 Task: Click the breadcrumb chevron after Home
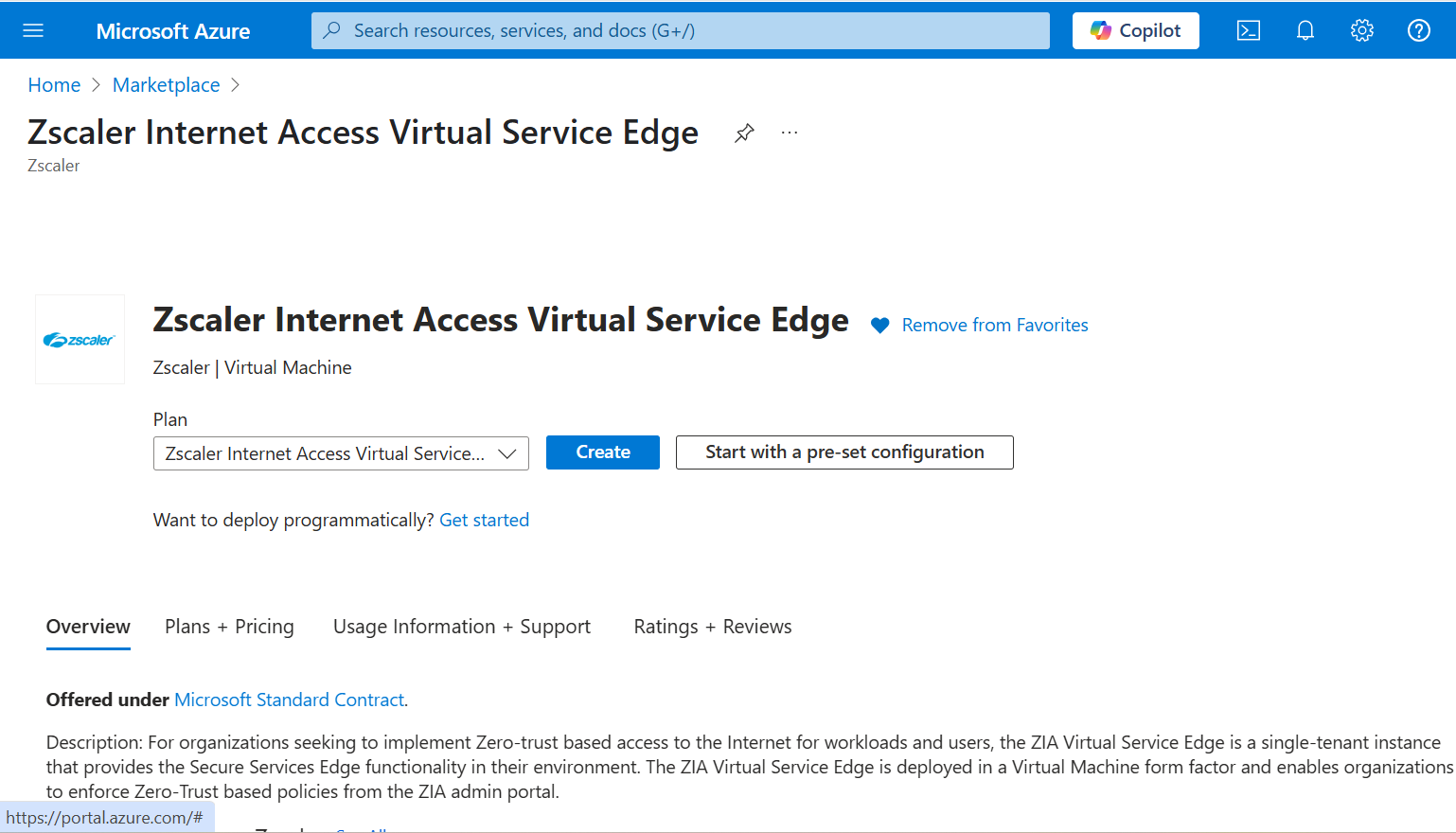96,85
